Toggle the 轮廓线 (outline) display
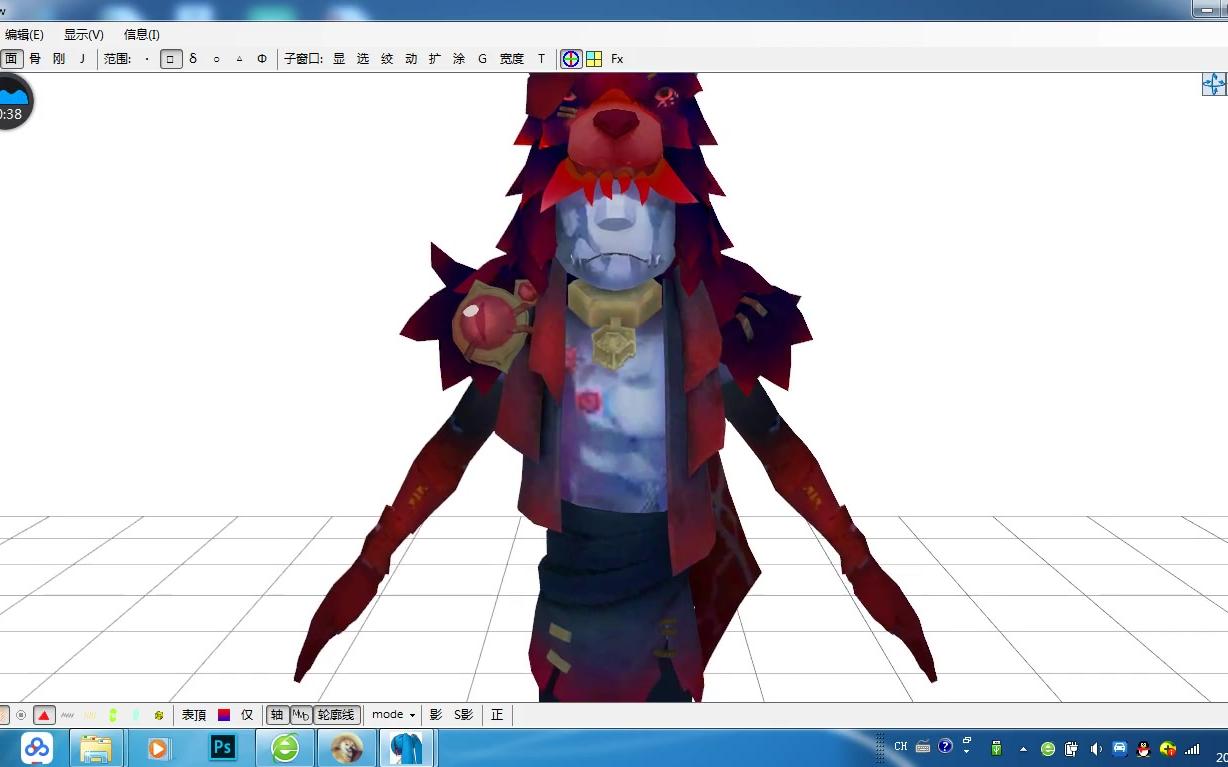The height and width of the screenshot is (767, 1228). (336, 715)
